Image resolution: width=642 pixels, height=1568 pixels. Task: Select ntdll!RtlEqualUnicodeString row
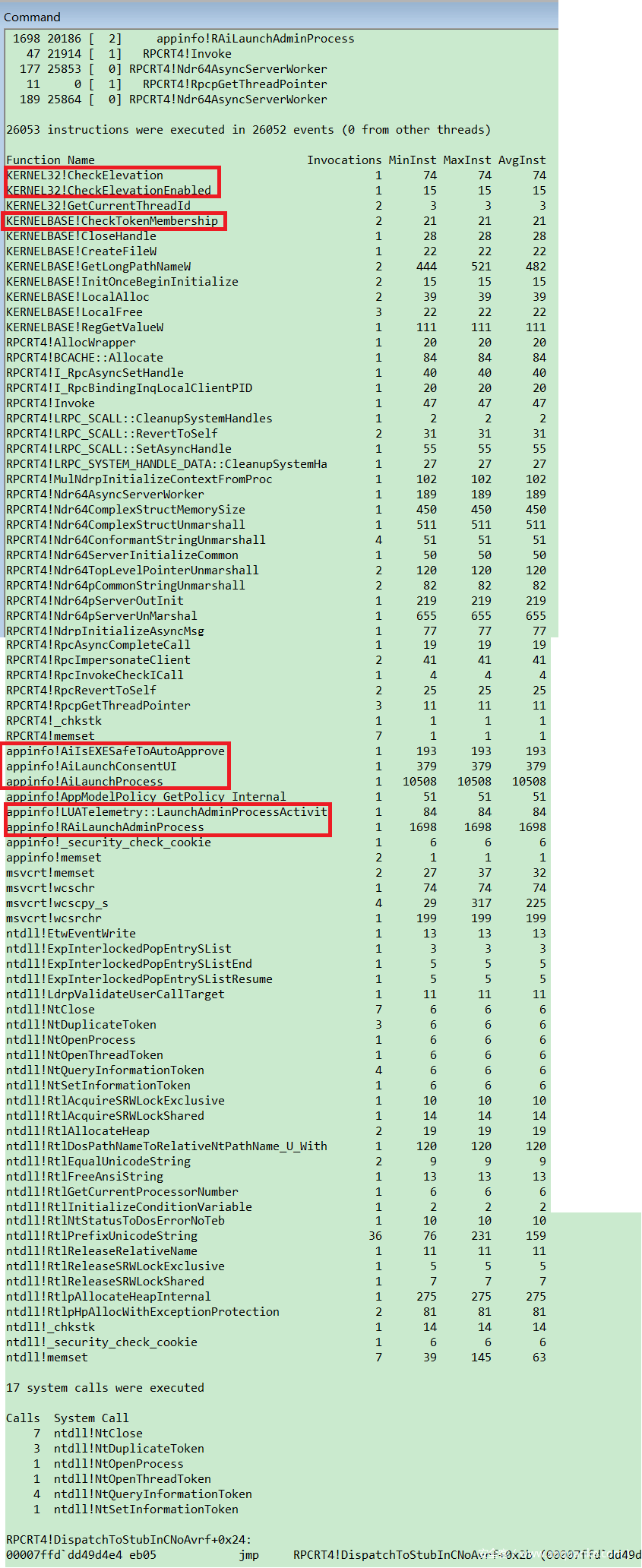click(276, 1161)
